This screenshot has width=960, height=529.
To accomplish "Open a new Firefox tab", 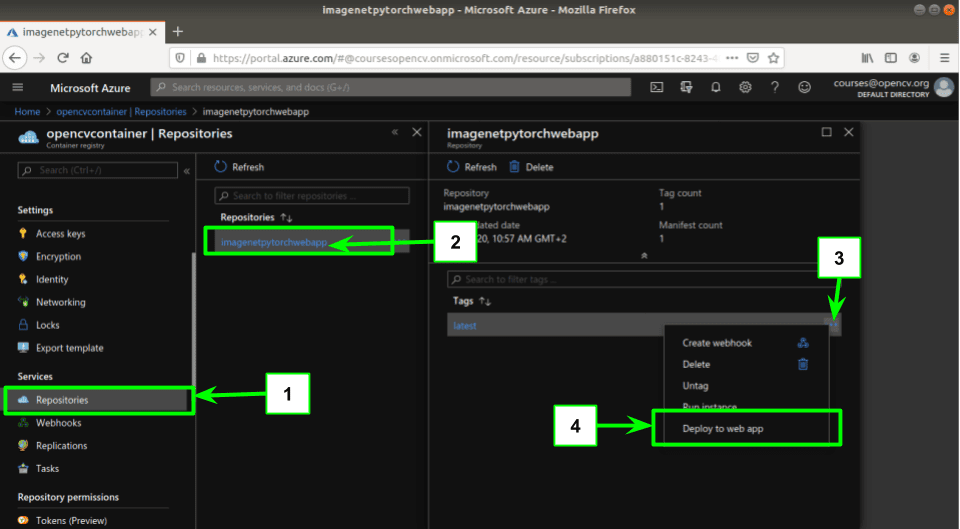I will [178, 31].
